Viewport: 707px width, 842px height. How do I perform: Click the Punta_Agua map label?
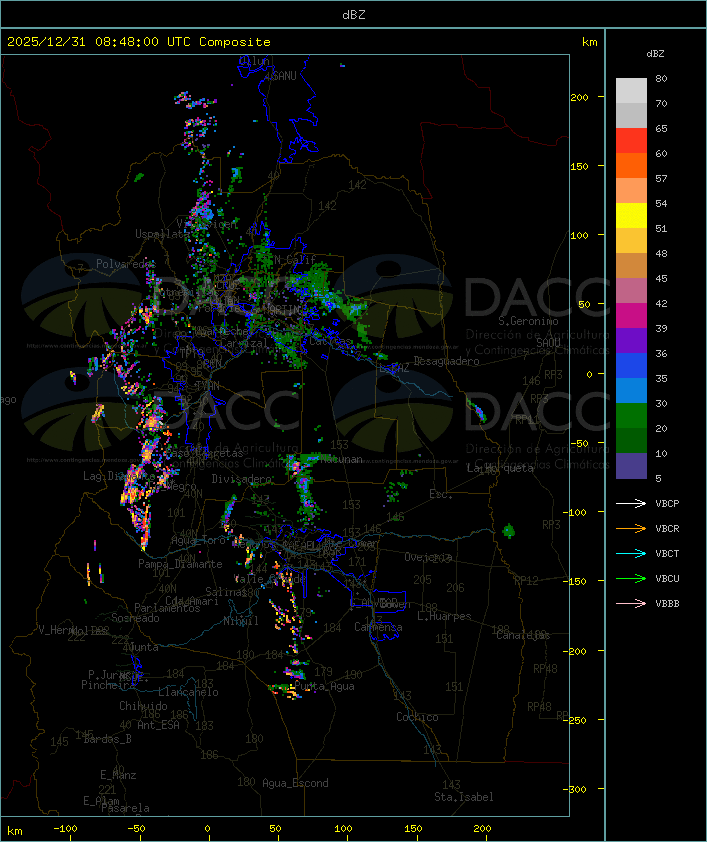(324, 686)
